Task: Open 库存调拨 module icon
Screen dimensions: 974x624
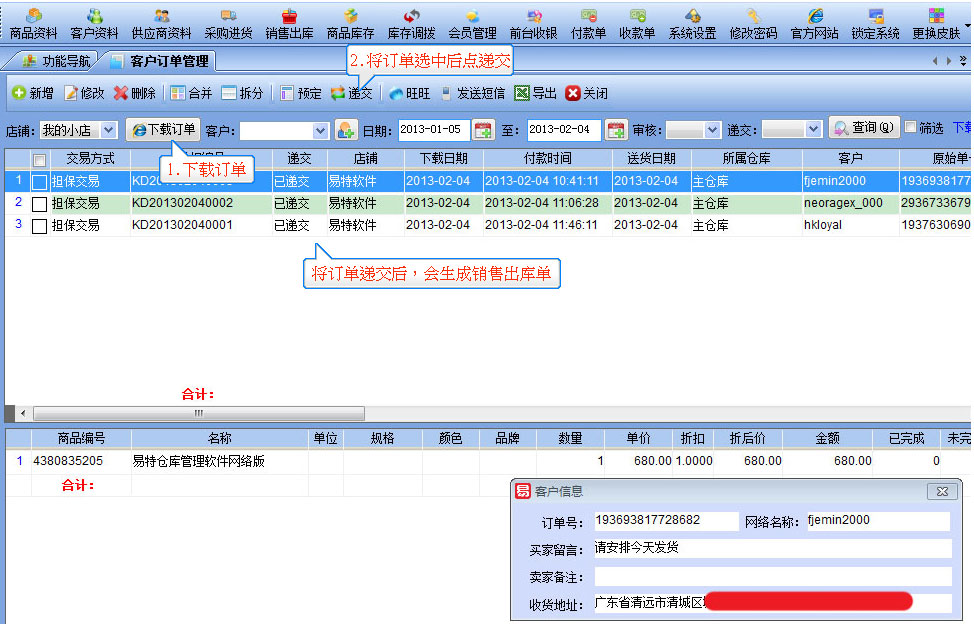Action: [x=411, y=23]
